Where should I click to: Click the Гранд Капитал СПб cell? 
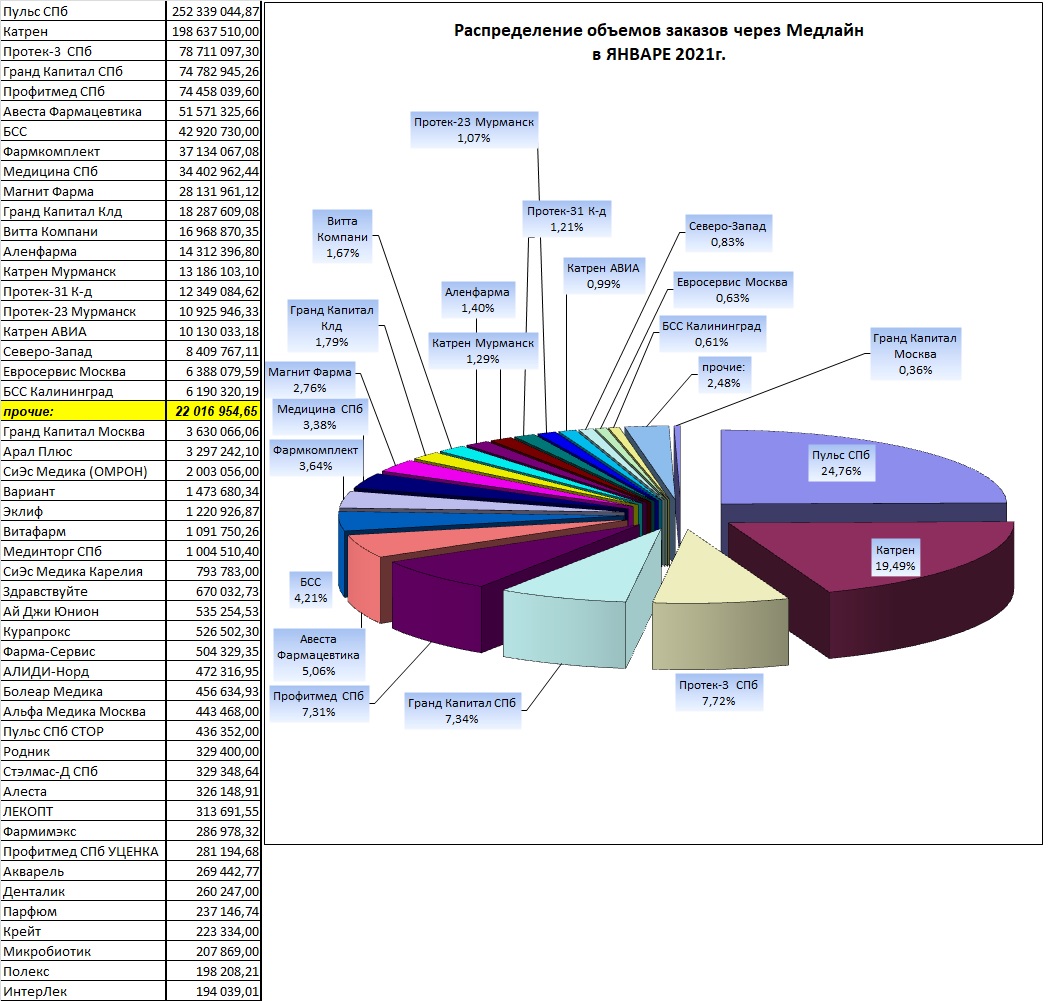click(x=83, y=72)
